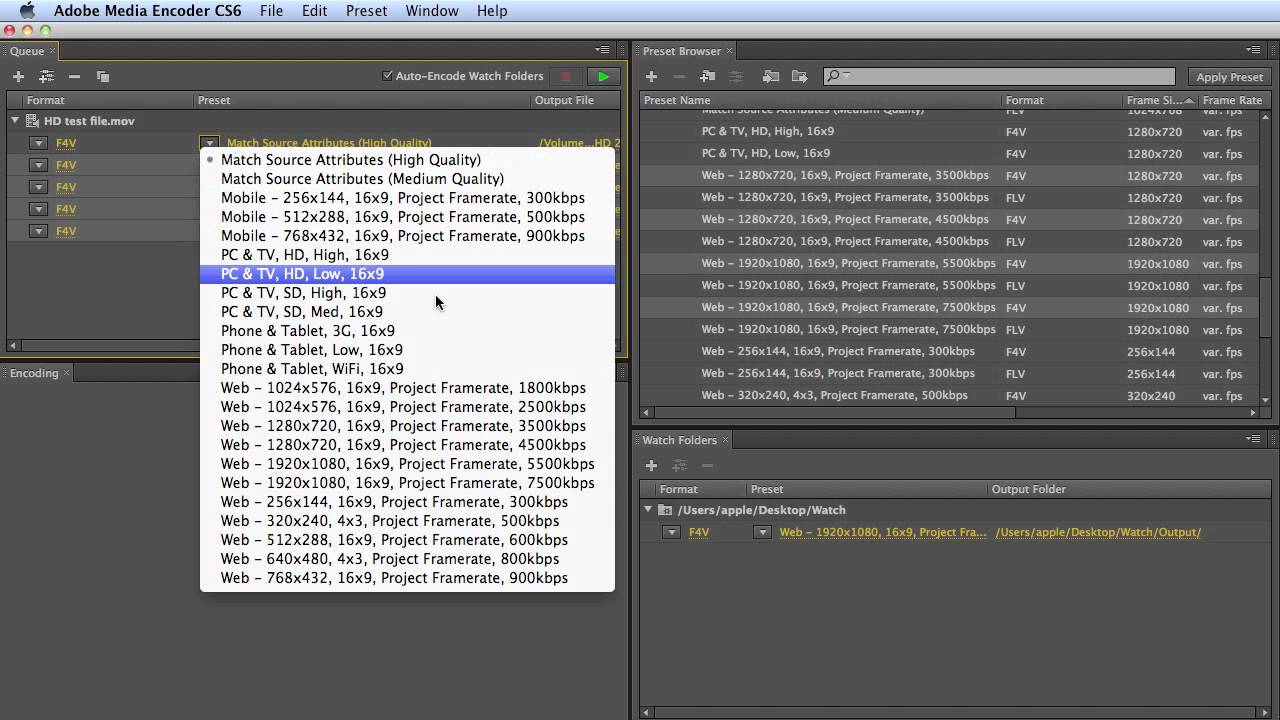Viewport: 1280px width, 720px height.
Task: Select preset row PC & TV, HD, High, 16x9
Action: (x=948, y=131)
